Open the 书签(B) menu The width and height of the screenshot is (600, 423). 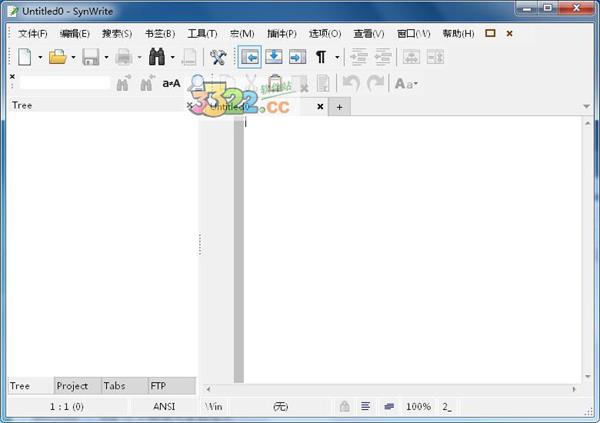(160, 34)
